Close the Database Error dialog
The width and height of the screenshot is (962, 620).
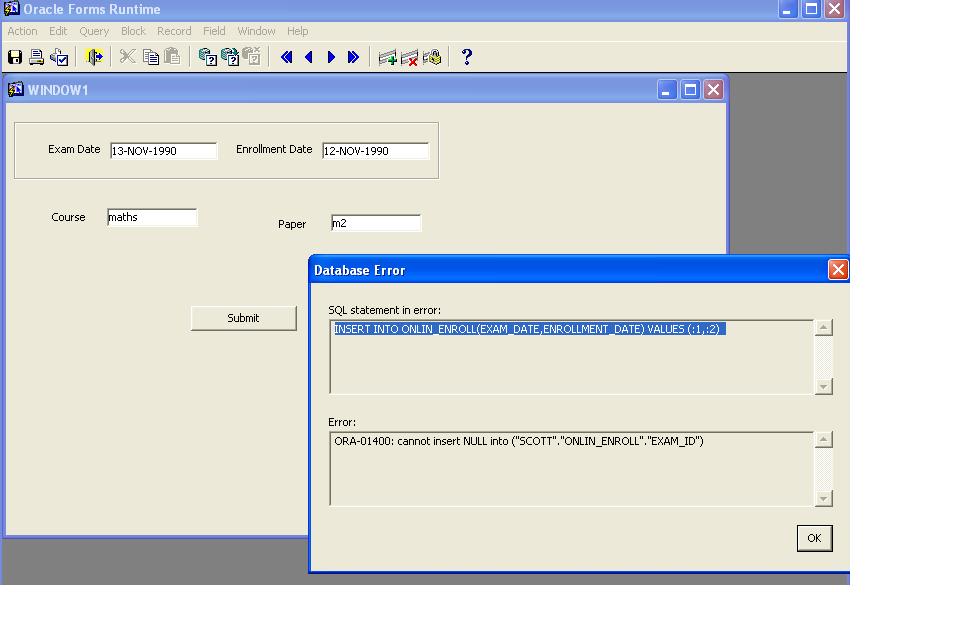838,270
